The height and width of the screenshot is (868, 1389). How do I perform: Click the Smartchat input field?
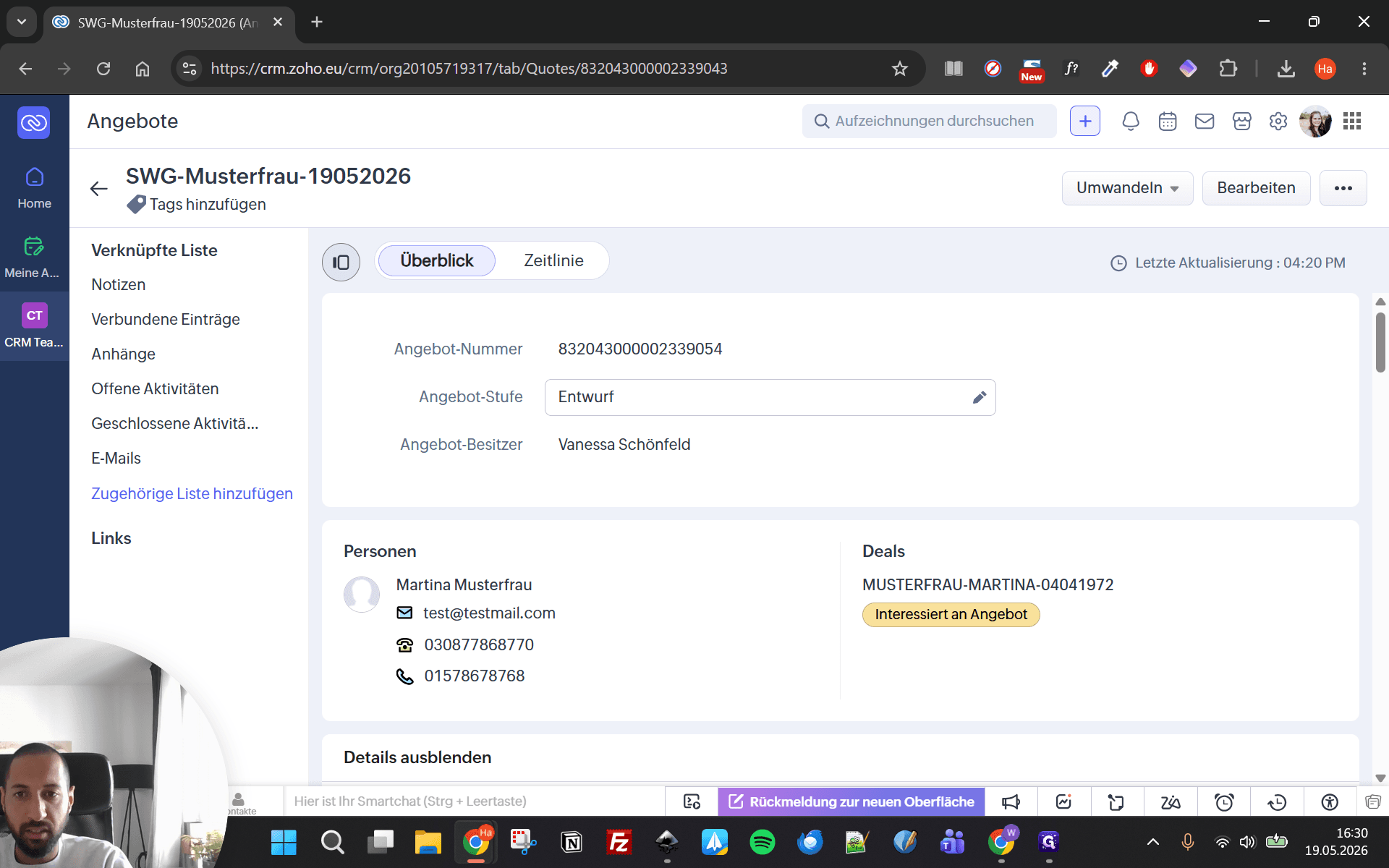474,801
